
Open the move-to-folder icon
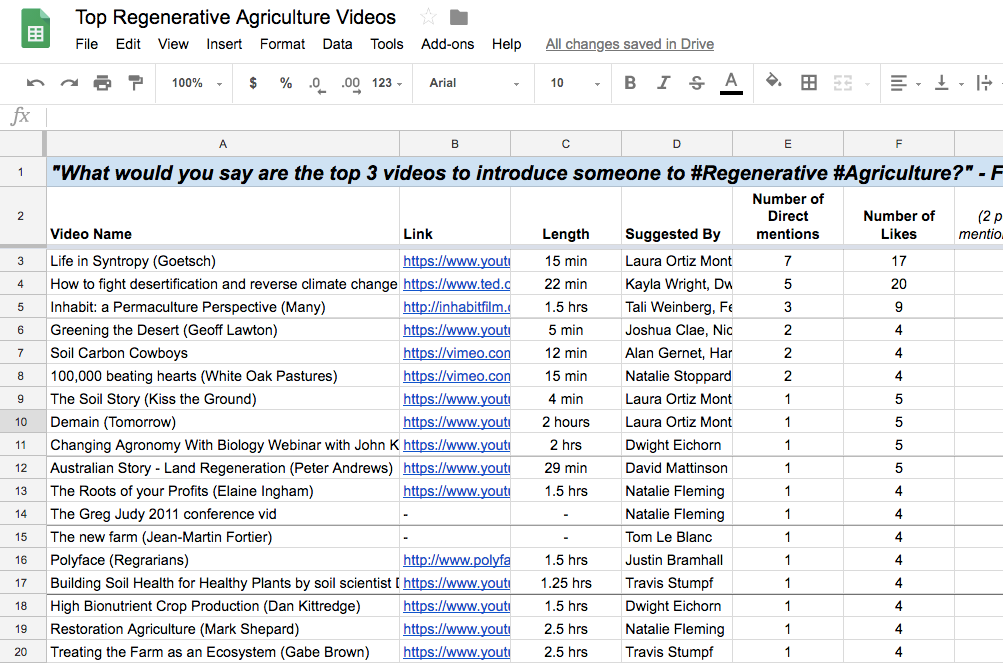(x=459, y=17)
